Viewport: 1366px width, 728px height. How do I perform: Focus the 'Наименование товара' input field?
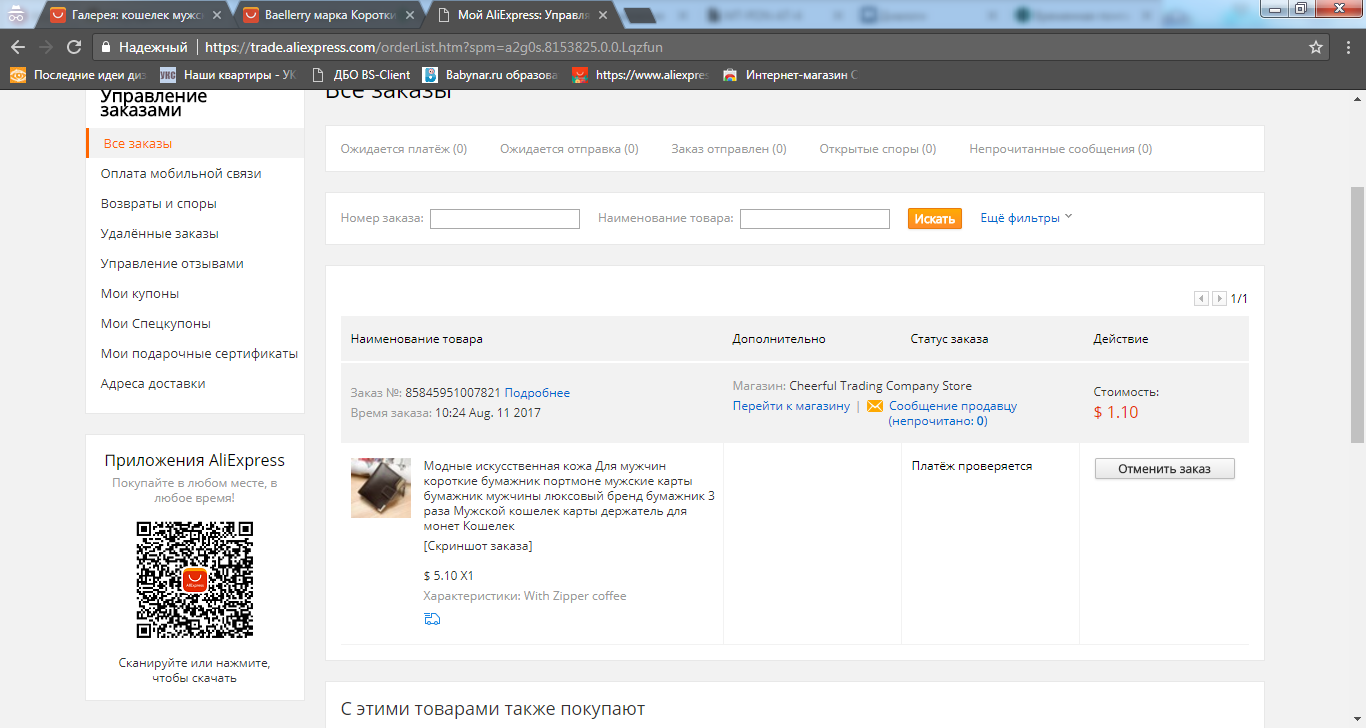coord(815,218)
